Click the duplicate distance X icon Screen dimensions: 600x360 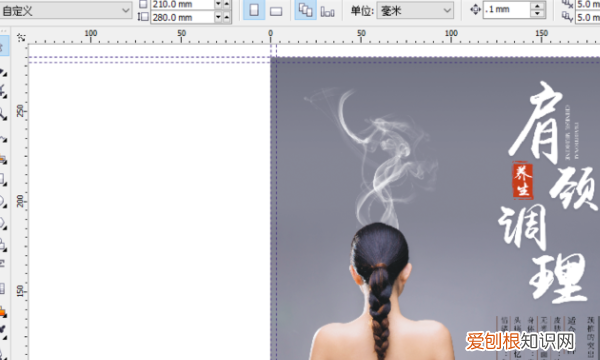567,4
